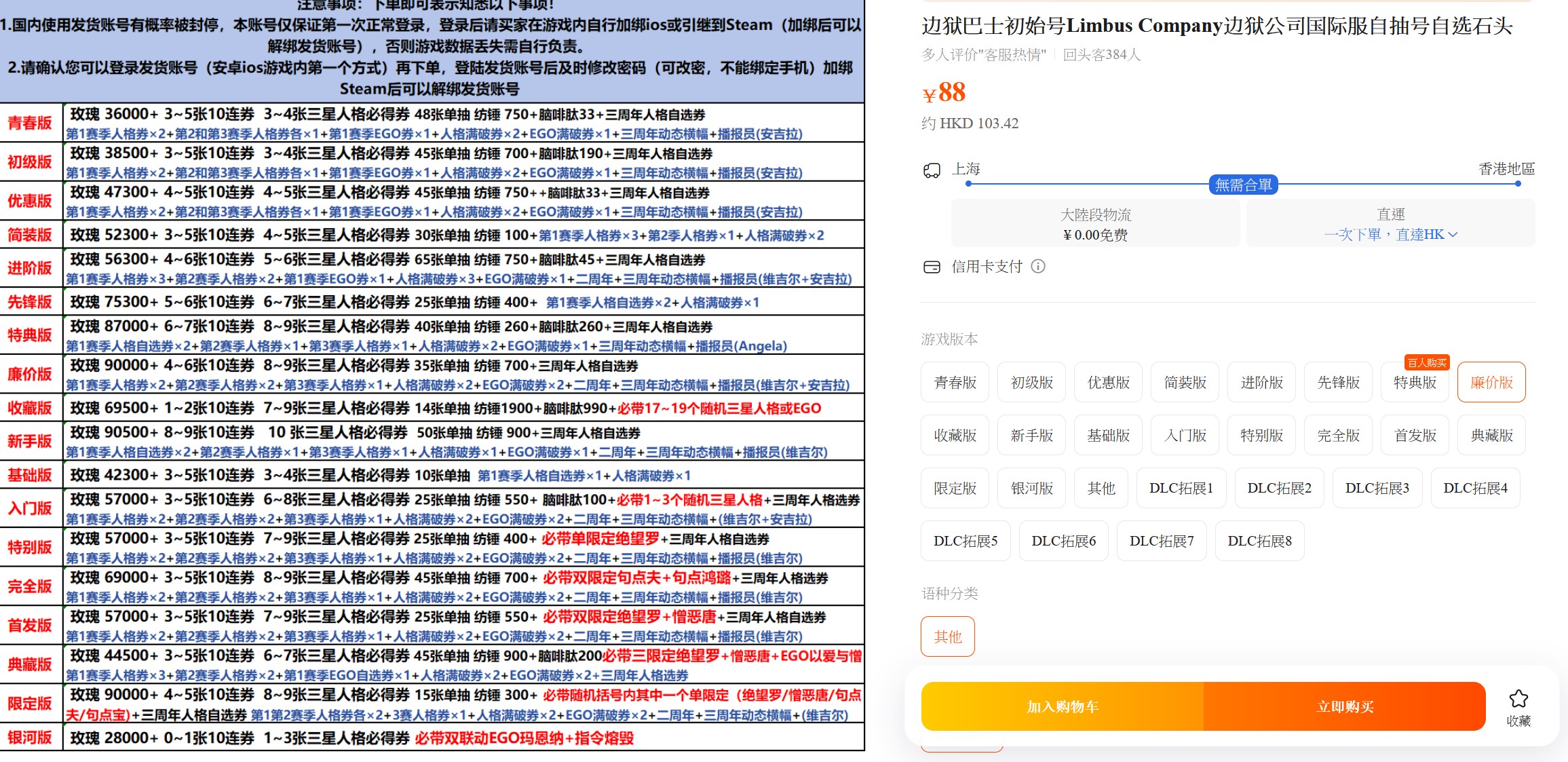Pick the 完全版 version button

[1339, 436]
